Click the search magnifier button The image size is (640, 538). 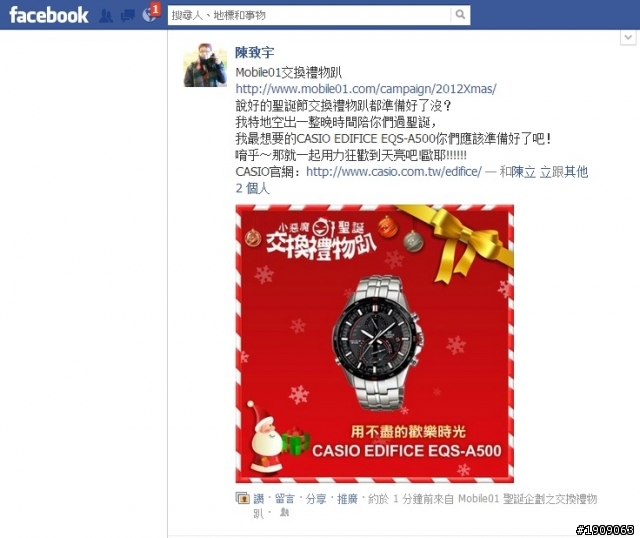[x=460, y=15]
